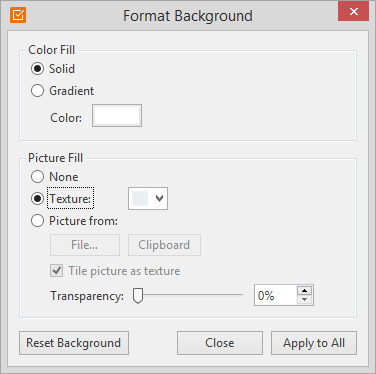This screenshot has height=374, width=376.
Task: Click the Clipboard button
Action: 164,245
